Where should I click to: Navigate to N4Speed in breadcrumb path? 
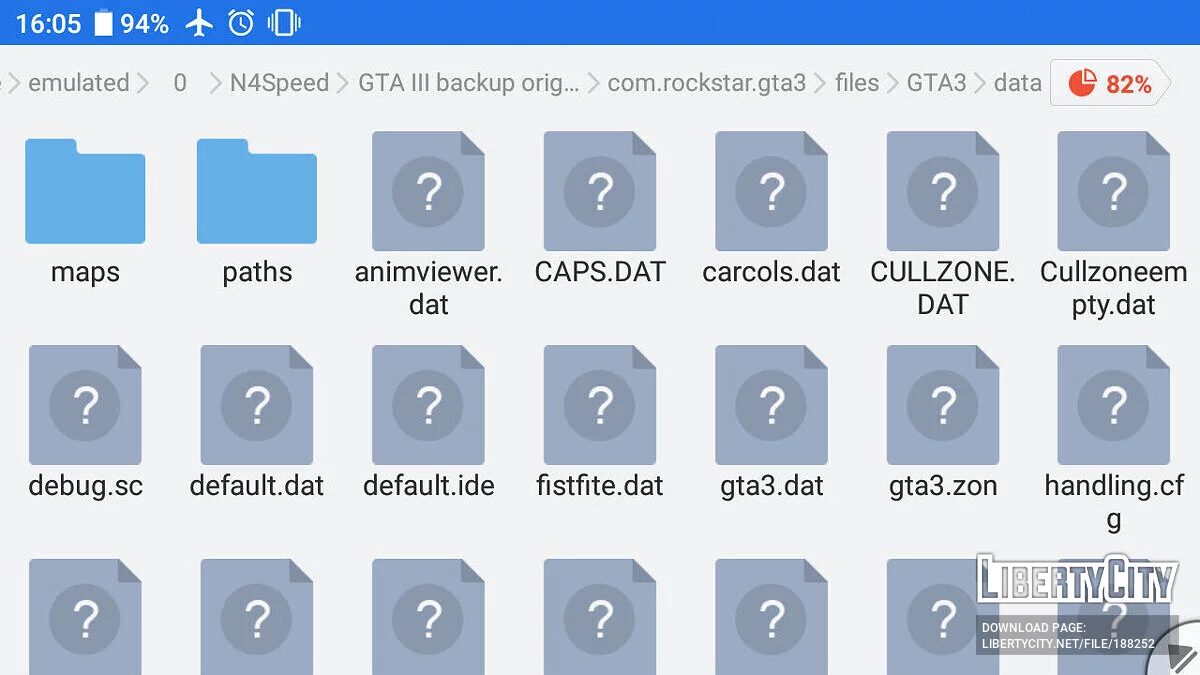(x=279, y=83)
